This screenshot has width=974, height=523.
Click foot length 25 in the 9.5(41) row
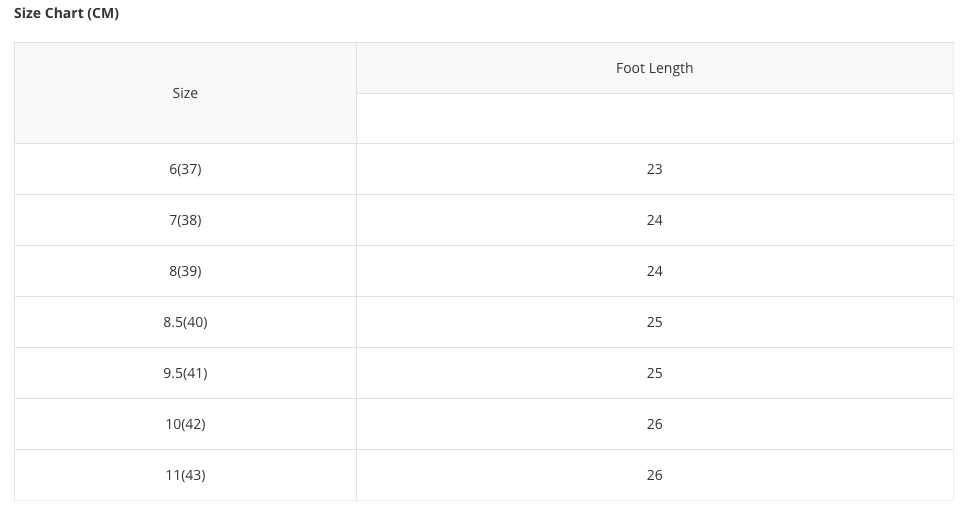click(654, 373)
